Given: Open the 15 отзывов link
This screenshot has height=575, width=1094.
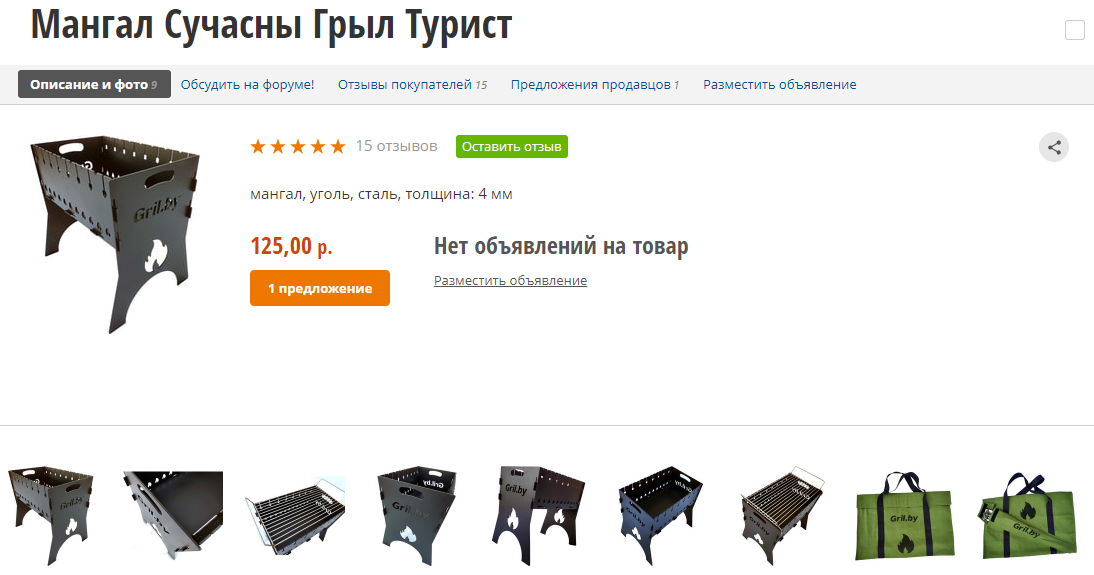Looking at the screenshot, I should tap(396, 146).
